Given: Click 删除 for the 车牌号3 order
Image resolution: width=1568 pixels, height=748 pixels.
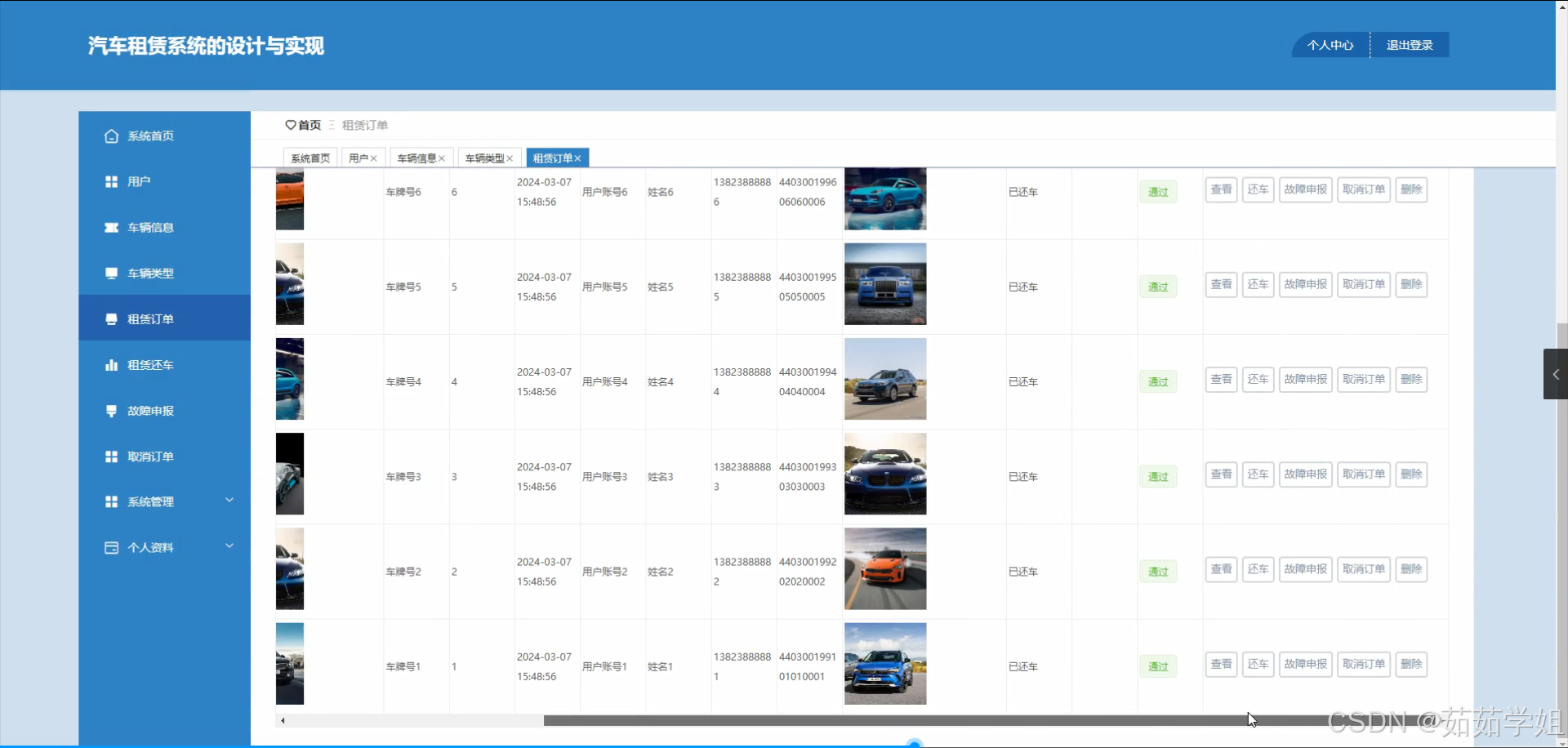Looking at the screenshot, I should coord(1411,474).
